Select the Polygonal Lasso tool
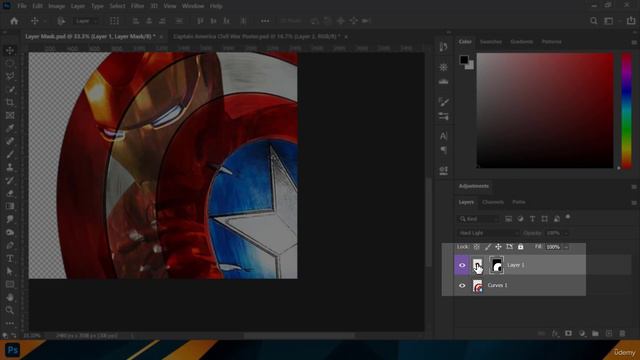Viewport: 640px width, 360px height. [10, 76]
